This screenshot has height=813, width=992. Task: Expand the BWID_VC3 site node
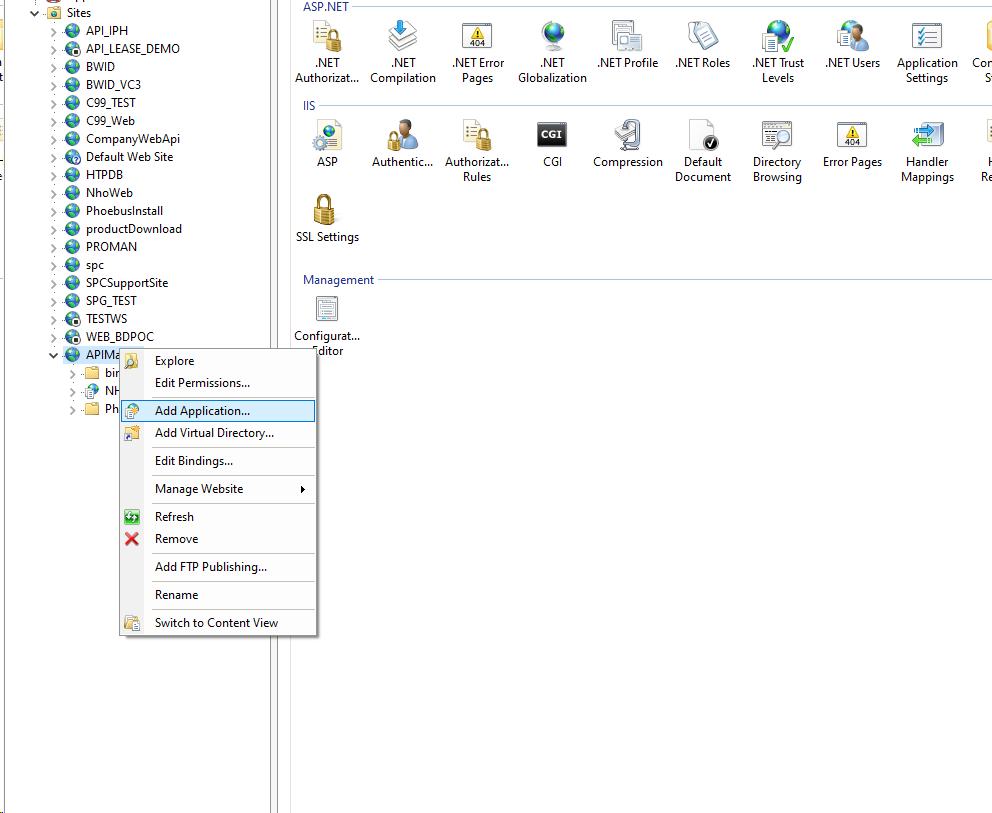54,85
